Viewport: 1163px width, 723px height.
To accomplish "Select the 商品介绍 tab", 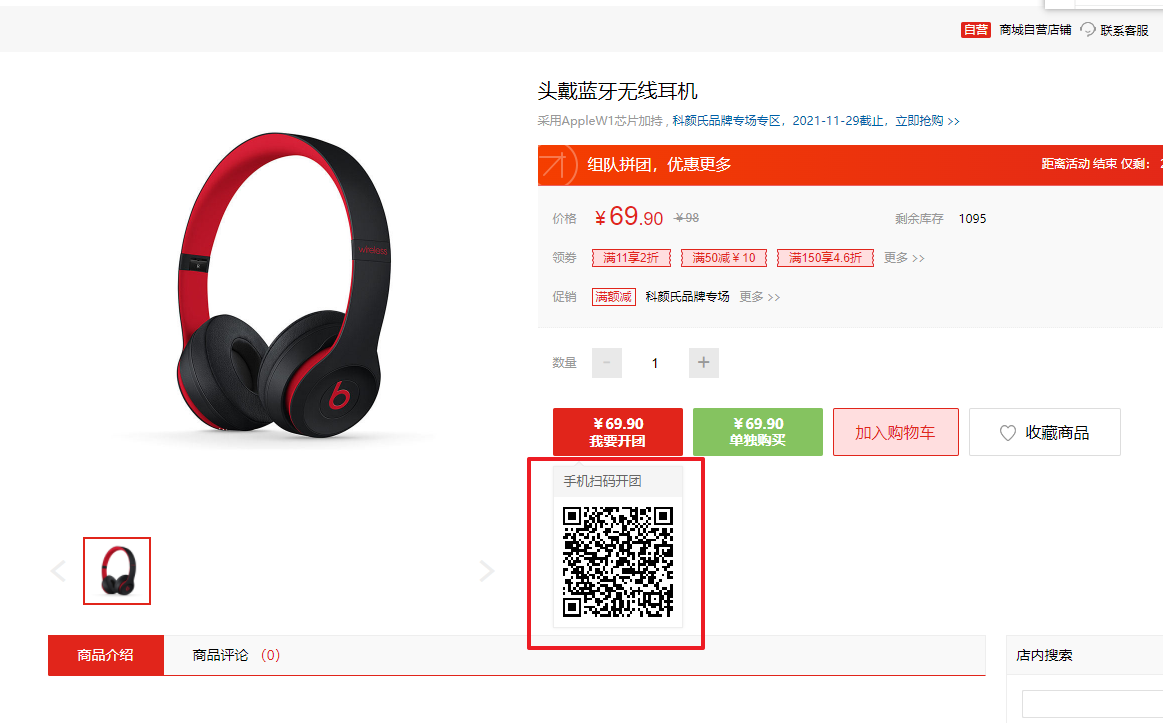I will pyautogui.click(x=106, y=655).
